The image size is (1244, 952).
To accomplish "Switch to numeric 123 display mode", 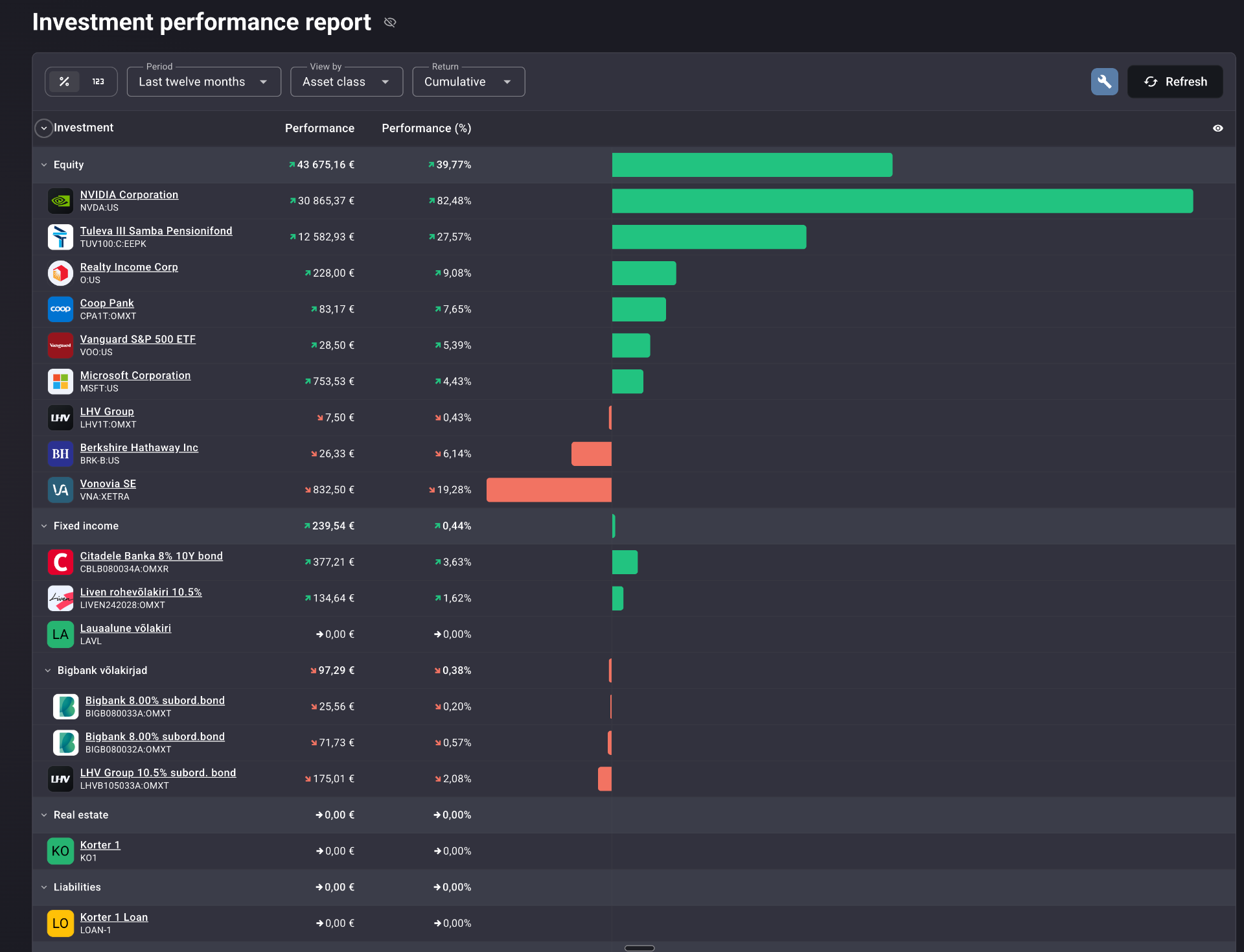I will pos(98,82).
